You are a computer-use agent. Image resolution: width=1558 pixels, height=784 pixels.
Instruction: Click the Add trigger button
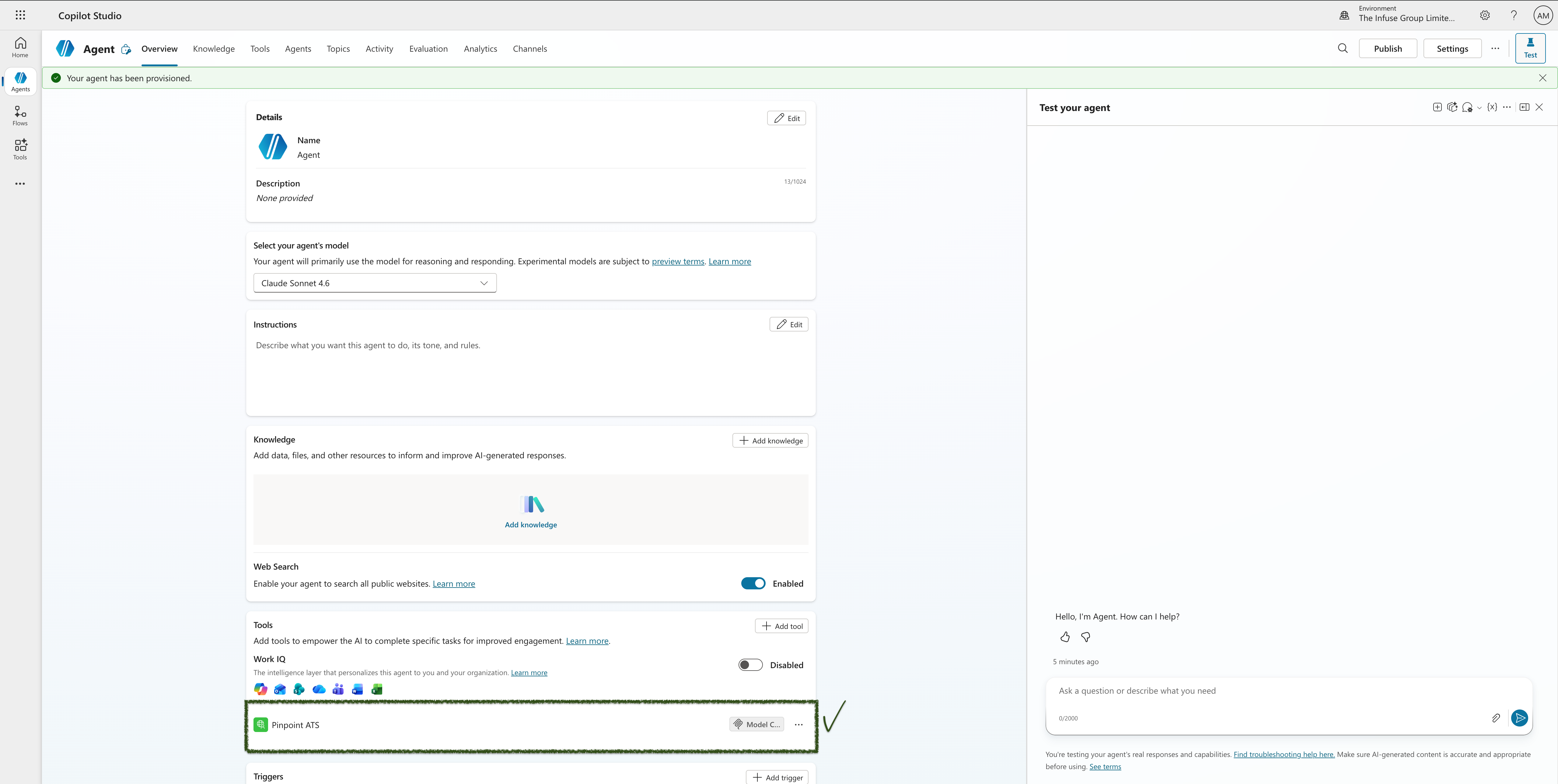pyautogui.click(x=777, y=777)
